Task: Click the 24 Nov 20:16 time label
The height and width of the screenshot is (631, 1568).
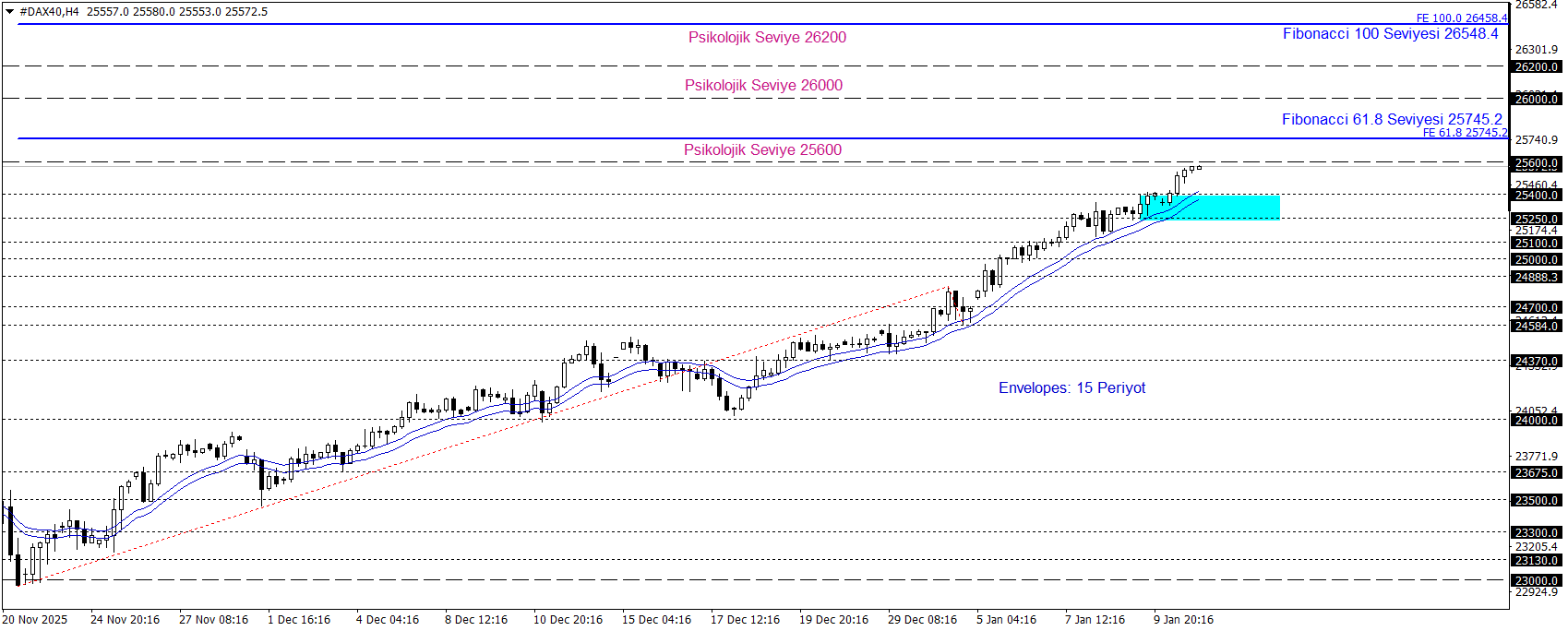Action: [x=125, y=620]
